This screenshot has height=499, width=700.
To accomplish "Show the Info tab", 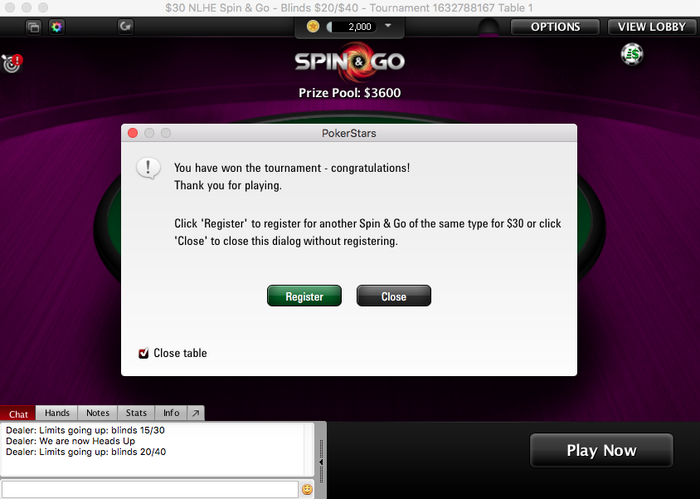I will coord(171,413).
